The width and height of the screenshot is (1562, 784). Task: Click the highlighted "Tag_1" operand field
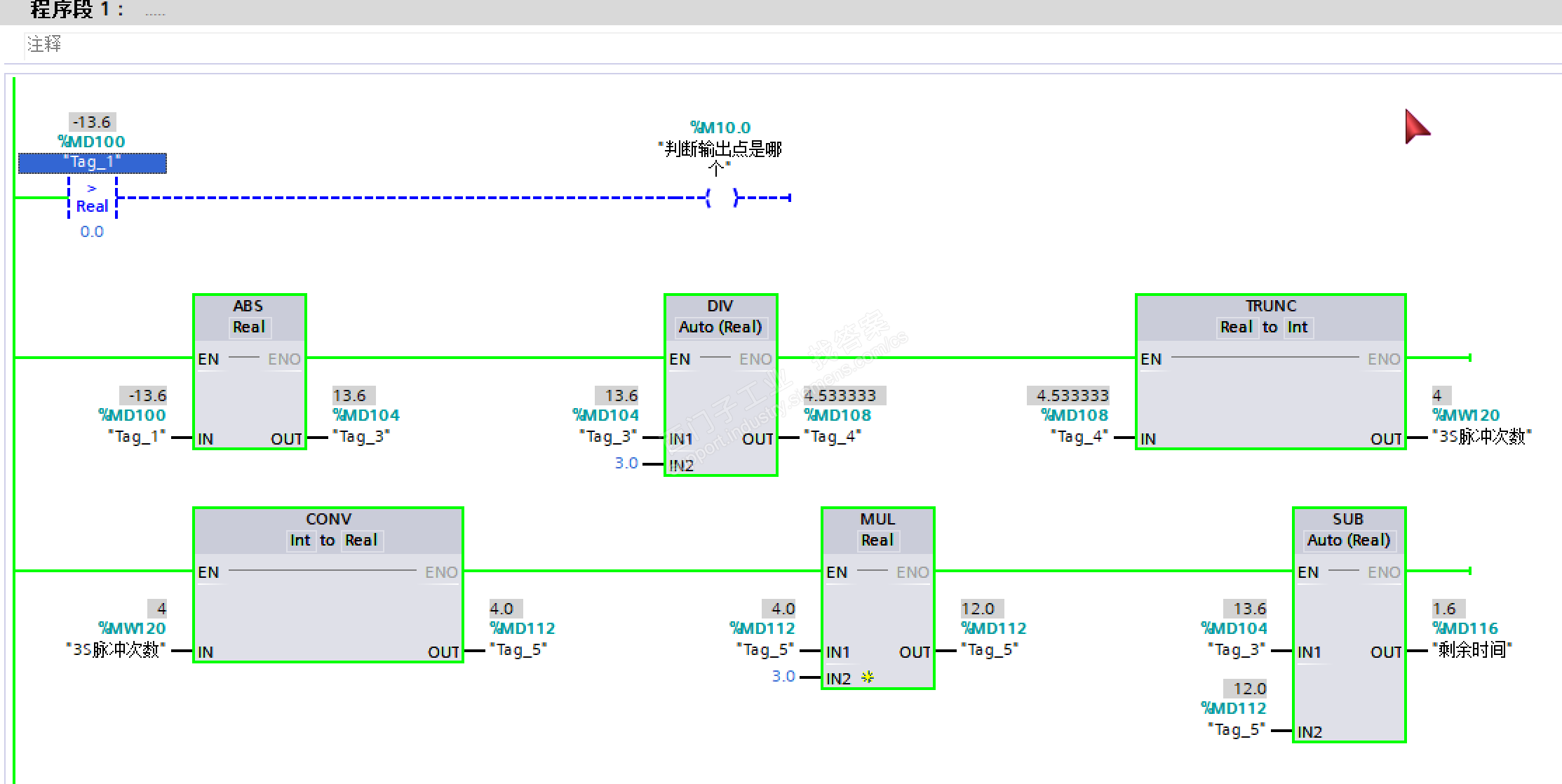(x=92, y=163)
